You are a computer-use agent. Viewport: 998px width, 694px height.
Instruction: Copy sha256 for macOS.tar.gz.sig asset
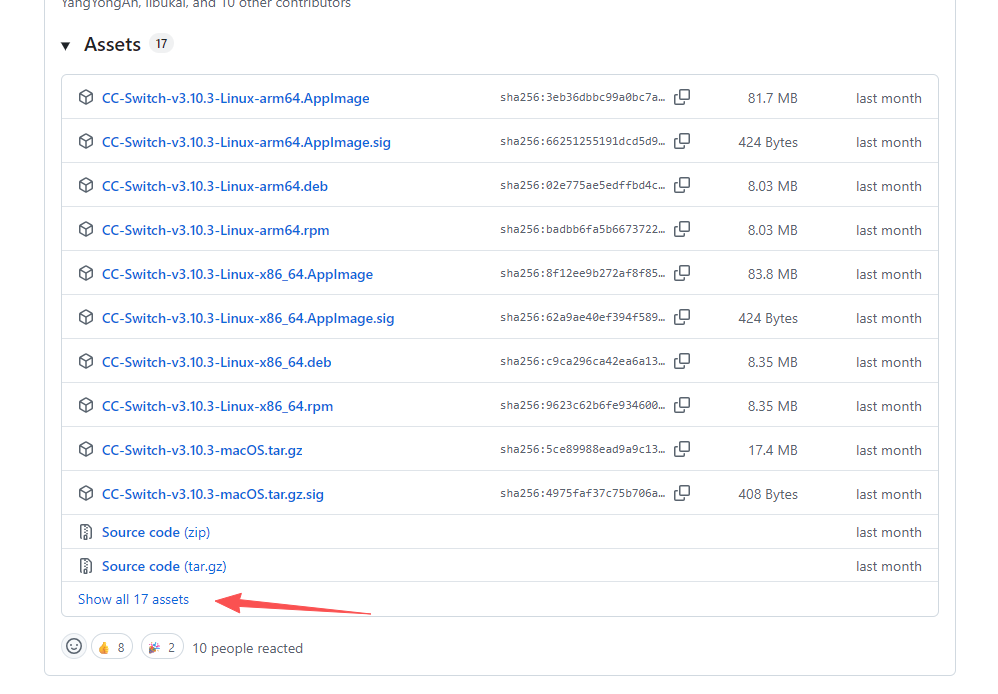point(682,493)
